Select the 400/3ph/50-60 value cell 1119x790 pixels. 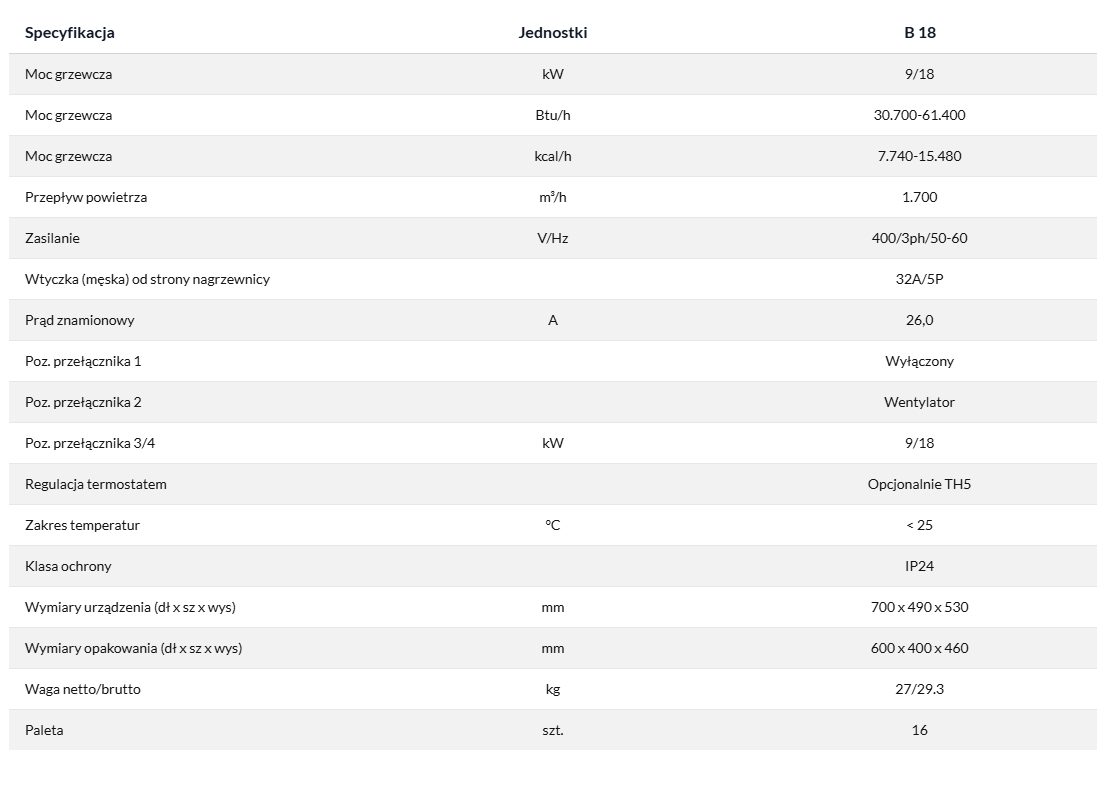point(919,238)
